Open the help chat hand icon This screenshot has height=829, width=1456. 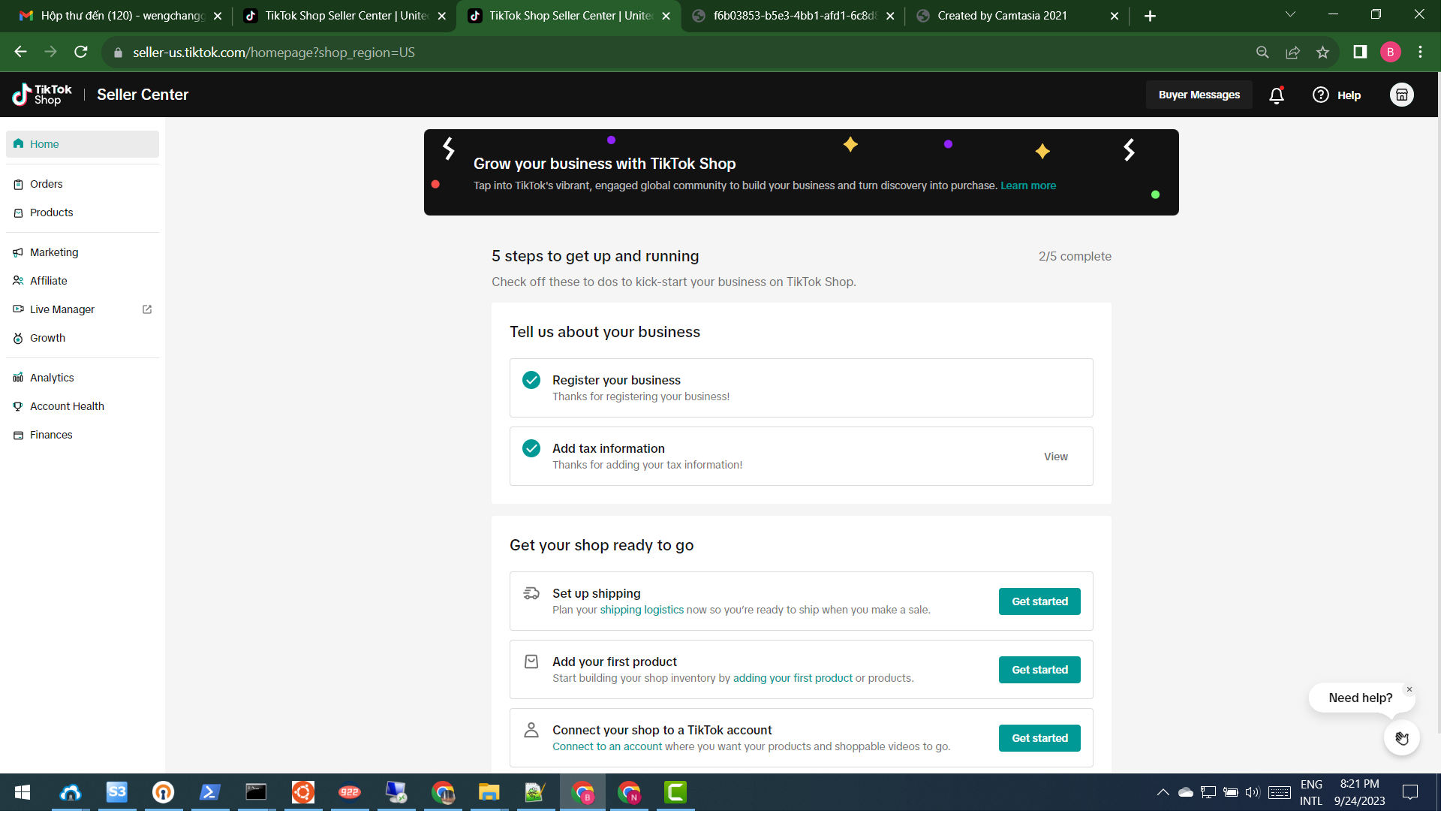(x=1401, y=737)
